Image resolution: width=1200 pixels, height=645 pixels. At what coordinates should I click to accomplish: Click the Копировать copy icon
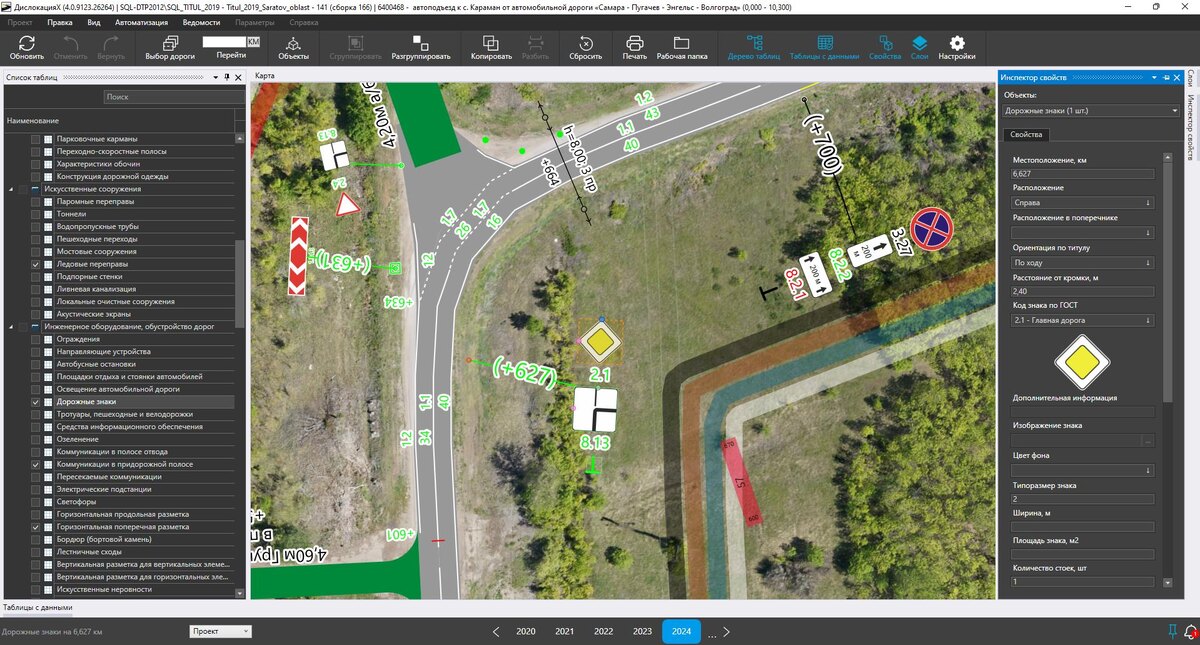[491, 43]
